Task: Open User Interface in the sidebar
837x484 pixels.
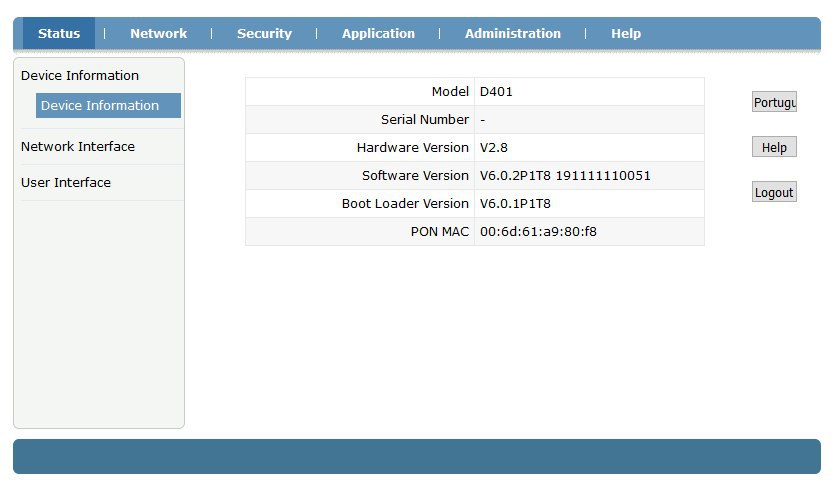Action: pyautogui.click(x=66, y=183)
